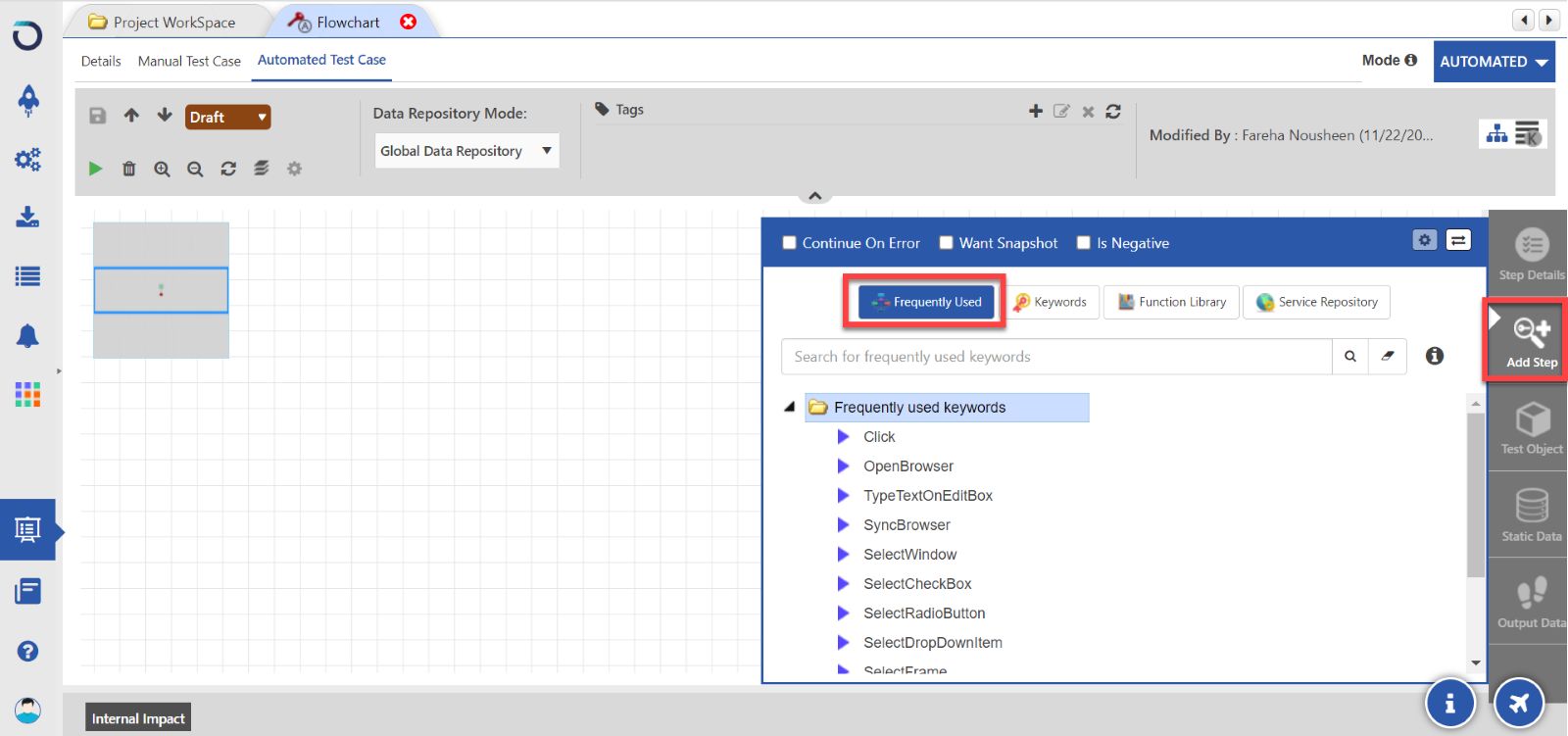Open step panel gear settings
Viewport: 1568px width, 736px height.
pos(1425,240)
